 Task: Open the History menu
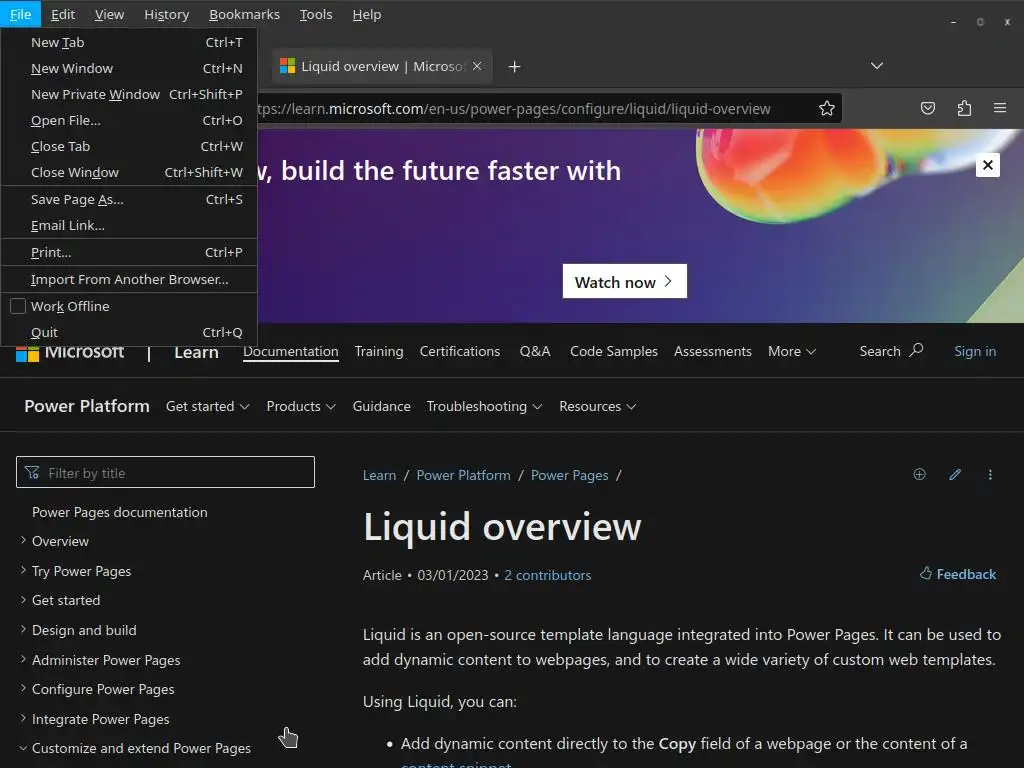coord(167,14)
